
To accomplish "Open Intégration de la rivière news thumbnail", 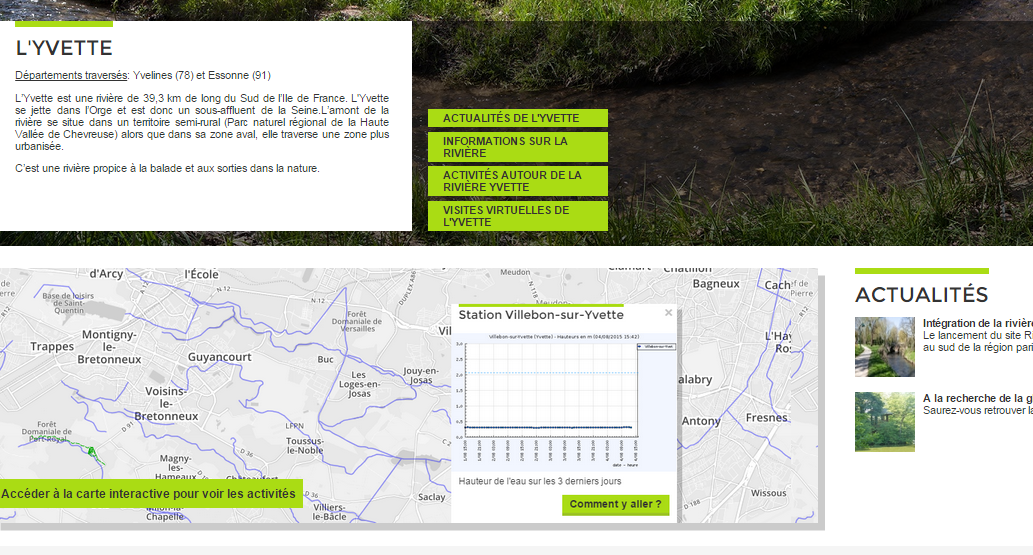I will (x=885, y=347).
